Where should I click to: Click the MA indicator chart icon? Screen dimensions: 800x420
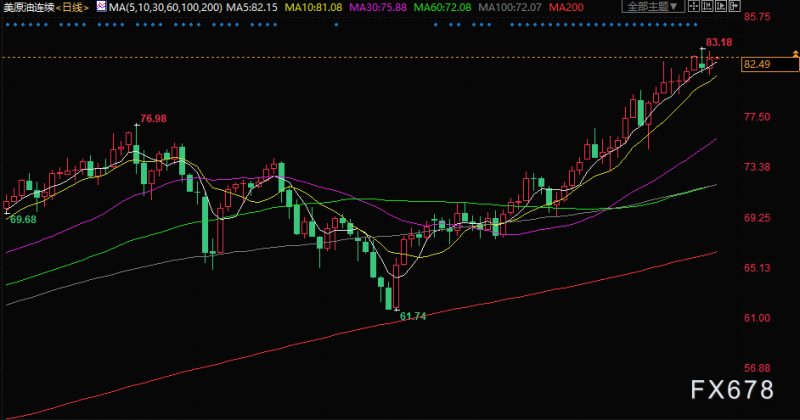[102, 7]
